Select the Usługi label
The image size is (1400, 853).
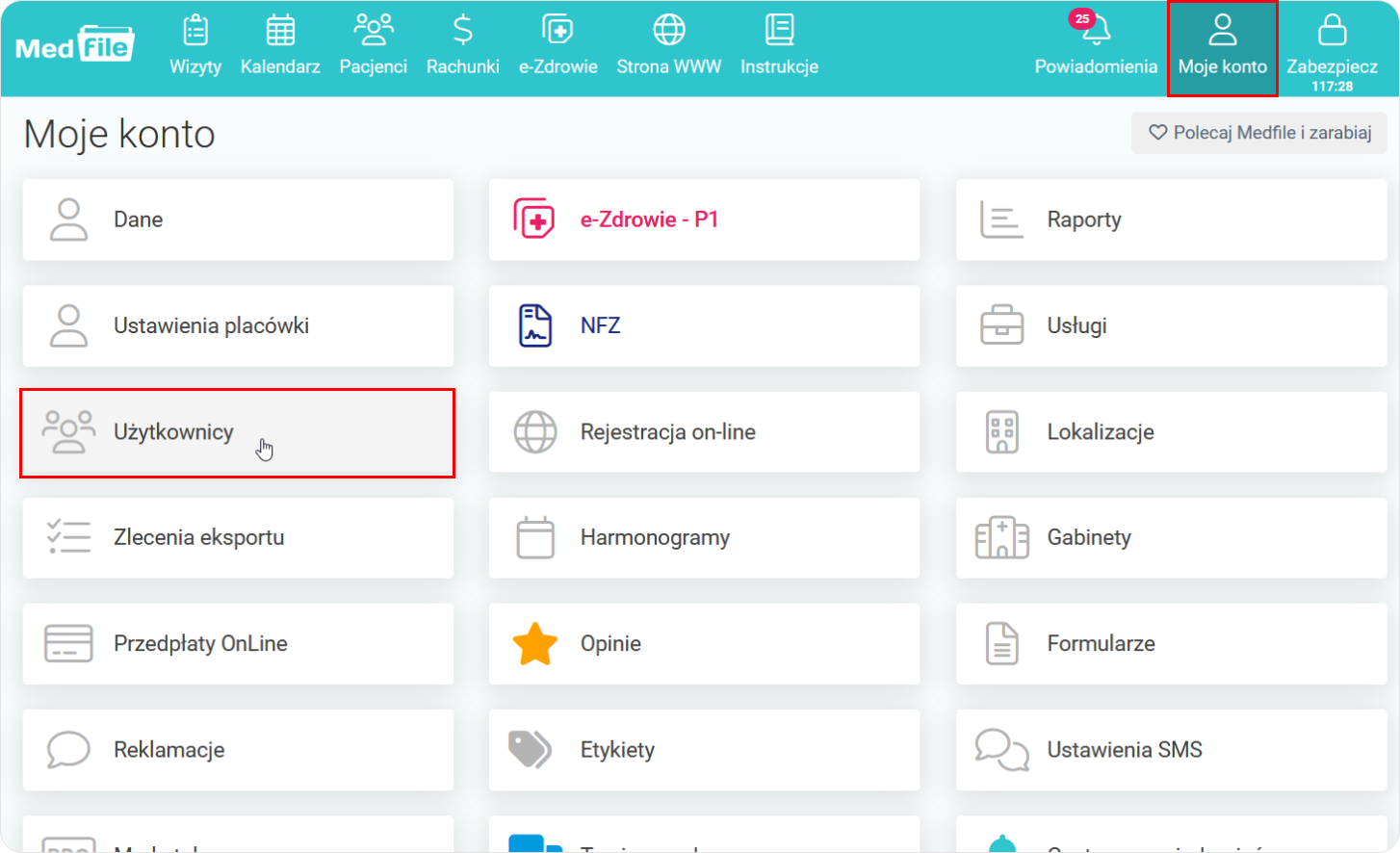pos(1077,326)
